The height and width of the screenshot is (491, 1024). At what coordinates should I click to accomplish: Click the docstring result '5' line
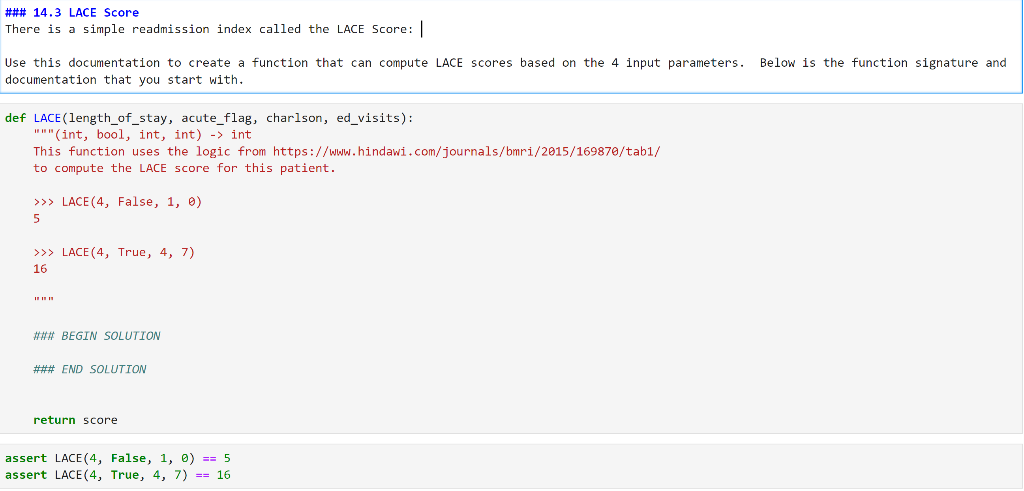pyautogui.click(x=37, y=219)
